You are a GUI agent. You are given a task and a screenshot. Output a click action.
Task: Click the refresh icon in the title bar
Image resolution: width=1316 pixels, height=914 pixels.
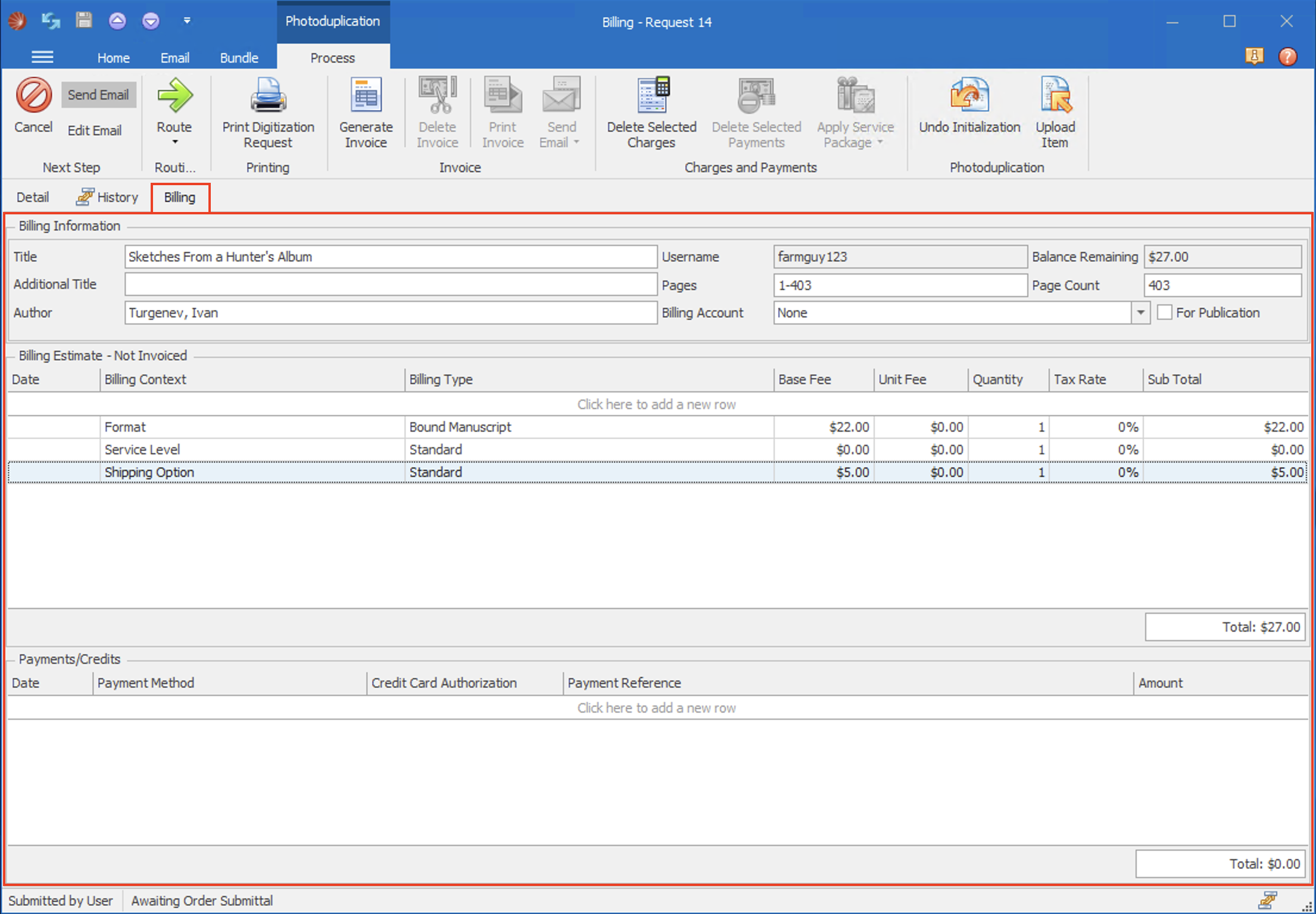(50, 20)
